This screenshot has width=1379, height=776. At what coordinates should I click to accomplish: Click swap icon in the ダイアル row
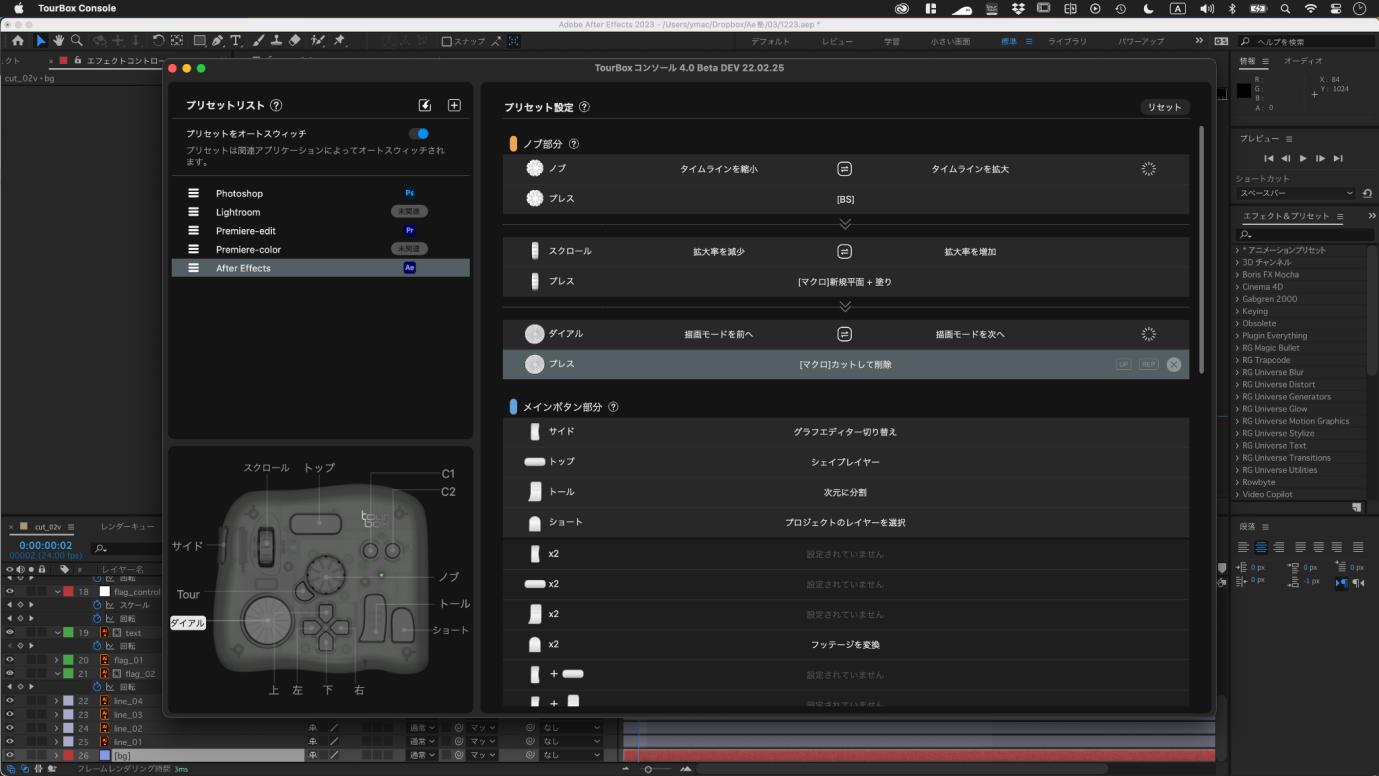tap(844, 334)
